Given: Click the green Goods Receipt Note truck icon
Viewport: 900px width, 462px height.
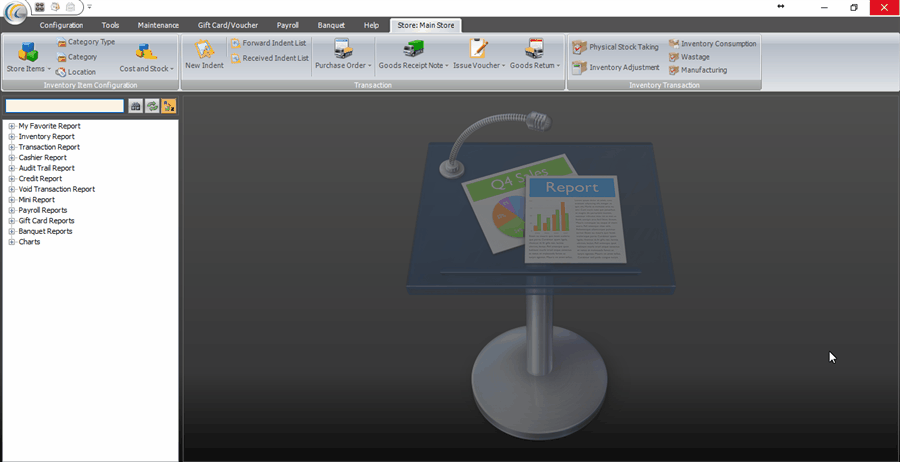Looking at the screenshot, I should (413, 48).
